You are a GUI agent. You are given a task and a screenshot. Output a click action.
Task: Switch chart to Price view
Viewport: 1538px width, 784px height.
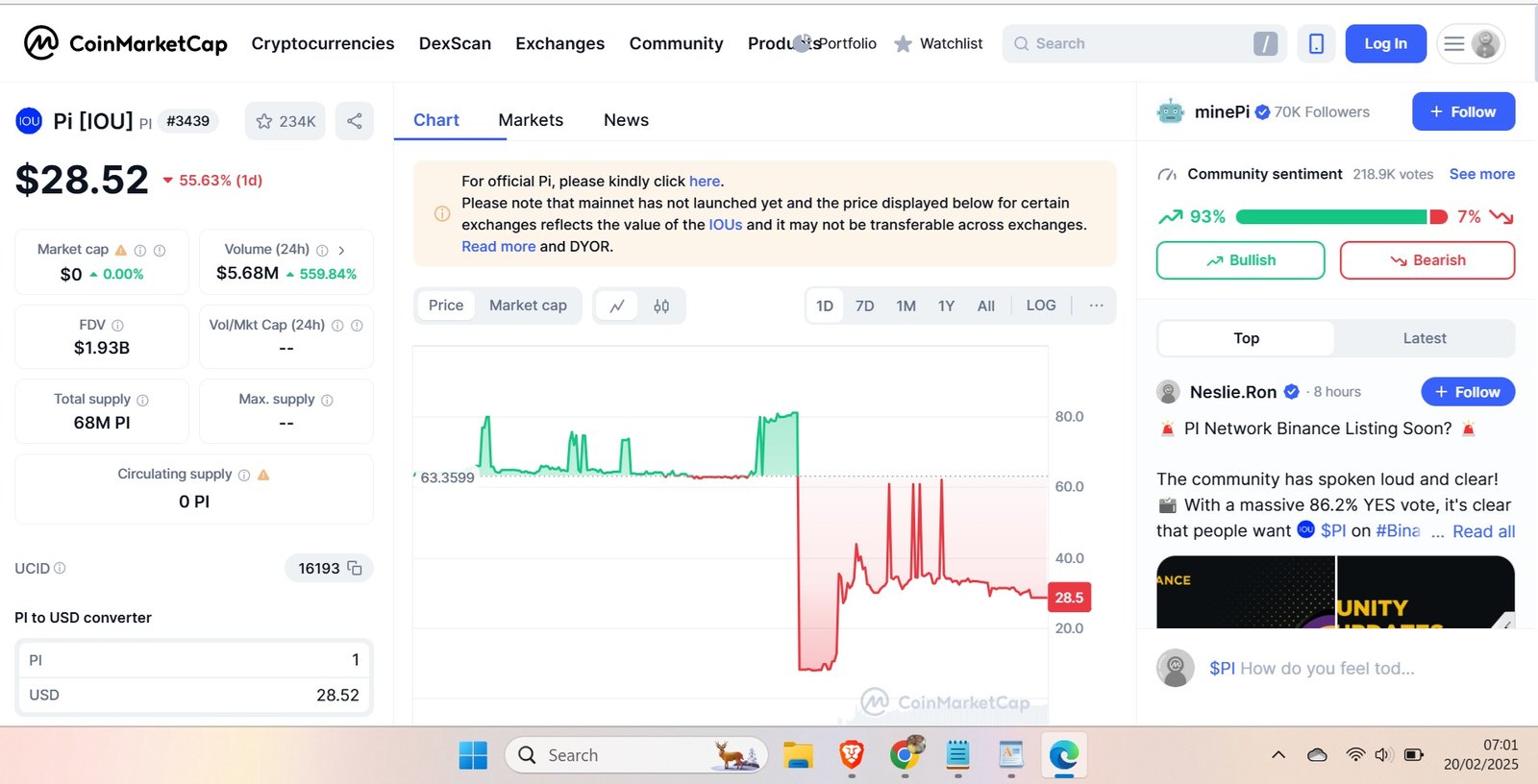(446, 306)
